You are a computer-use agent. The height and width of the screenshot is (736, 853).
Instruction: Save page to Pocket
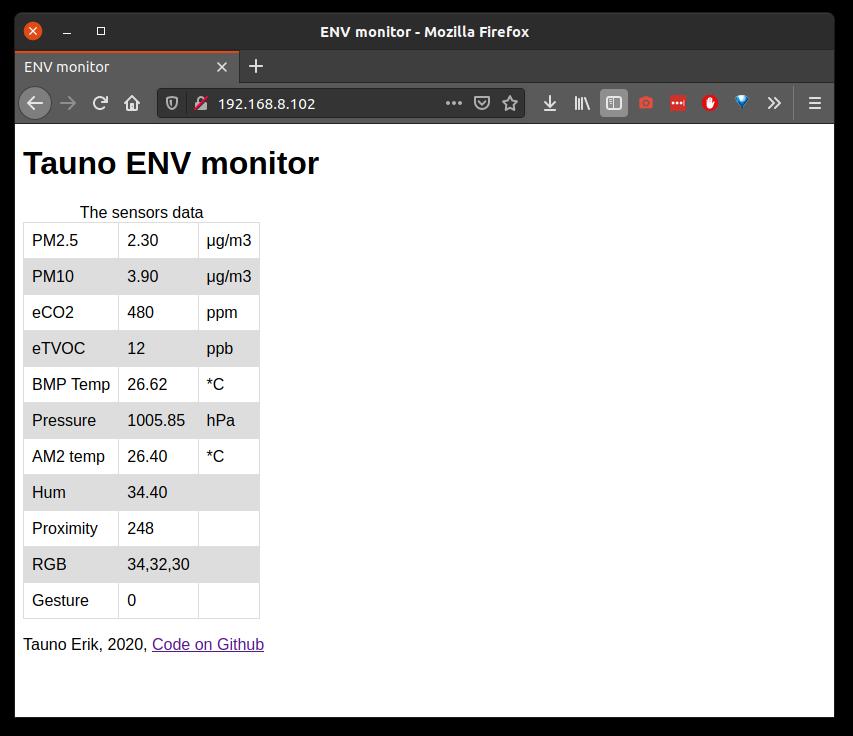[482, 103]
